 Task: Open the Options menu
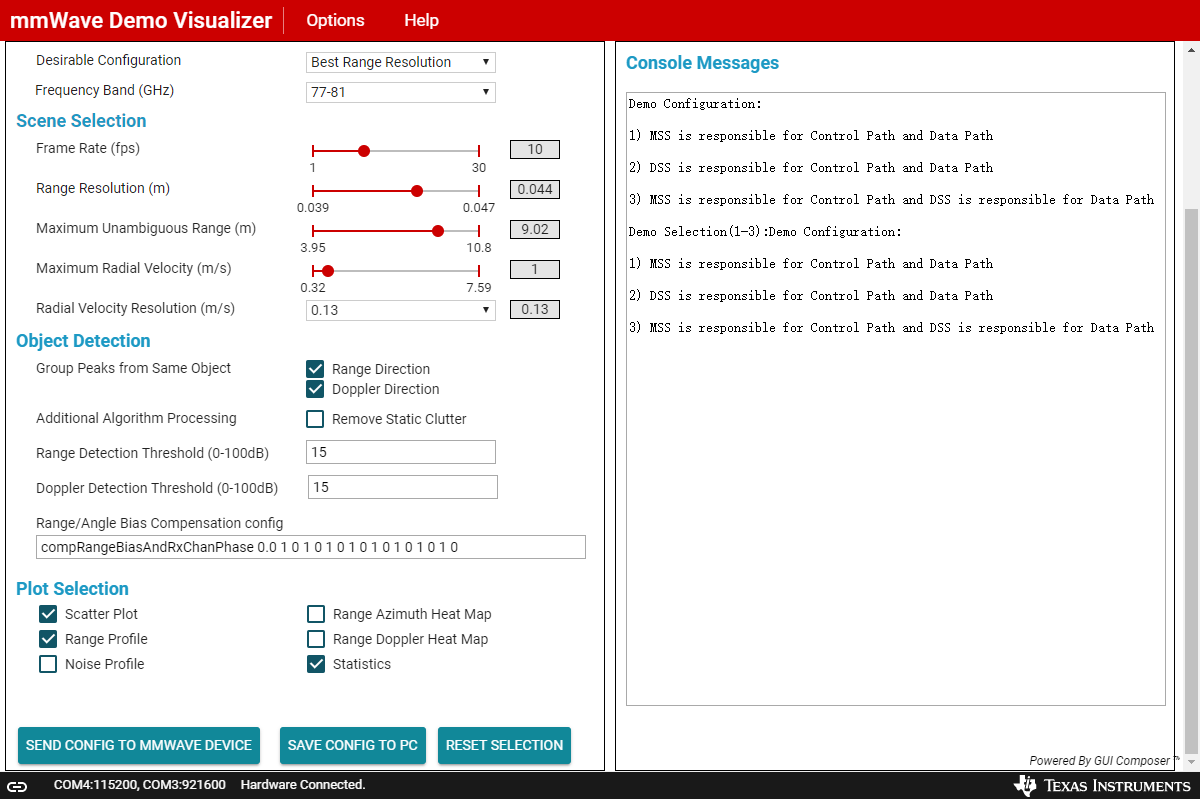(x=335, y=21)
